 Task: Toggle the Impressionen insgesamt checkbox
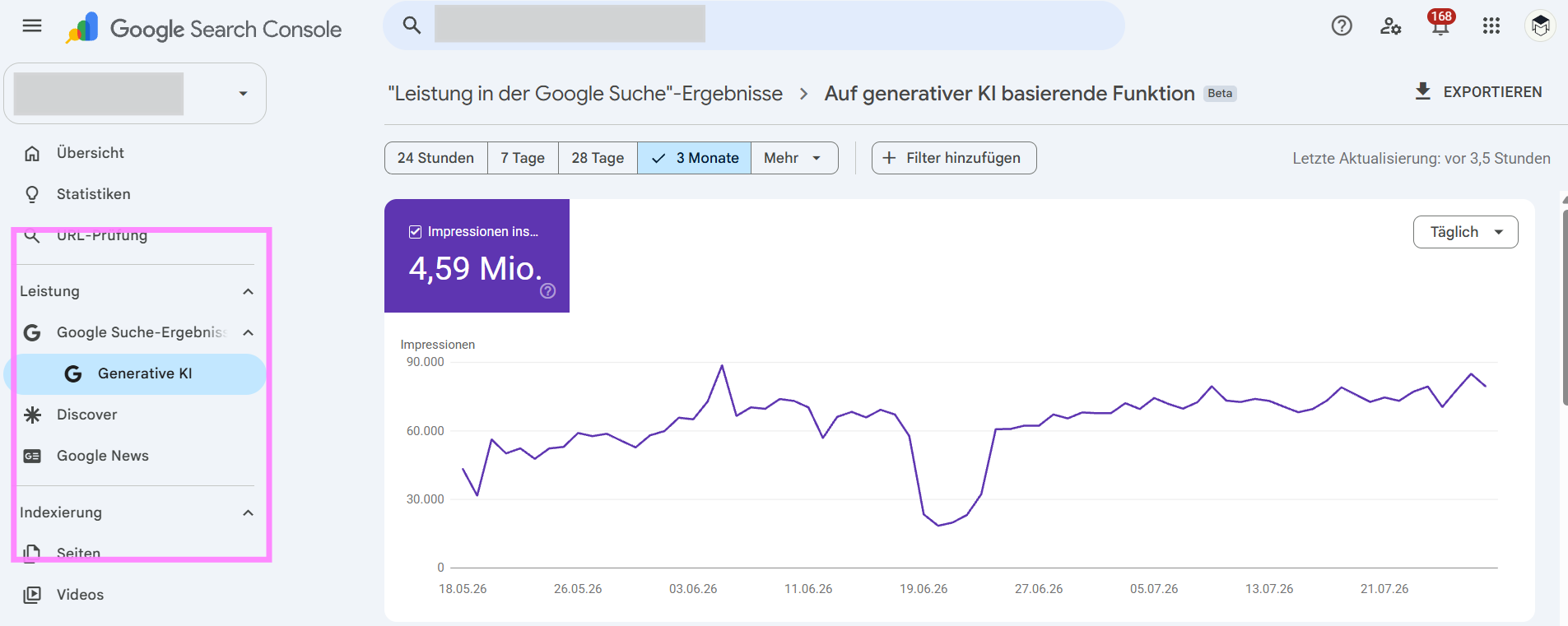(x=416, y=232)
